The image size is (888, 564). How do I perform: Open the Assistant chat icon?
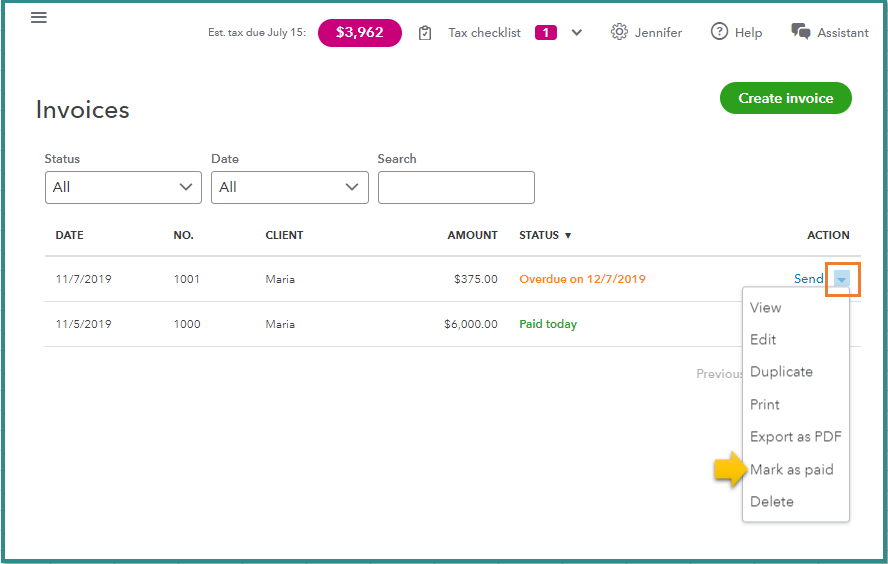[x=801, y=32]
